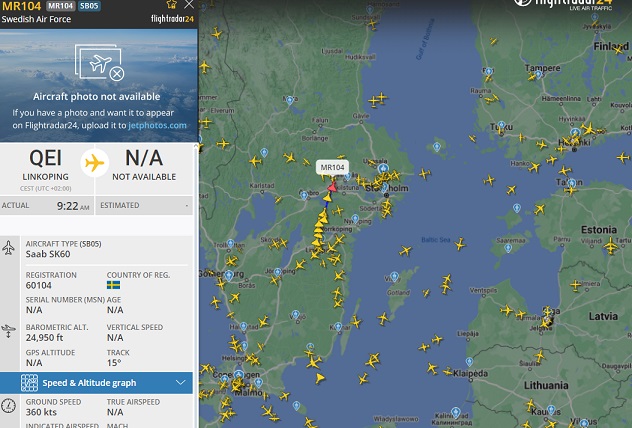Select the red MR104 aircraft on map
The image size is (632, 428).
(332, 187)
